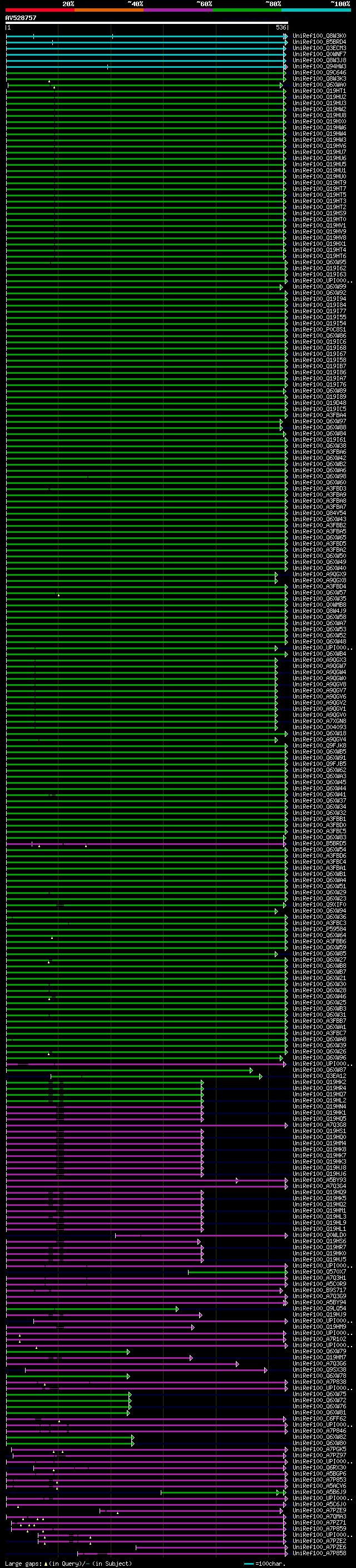Select the UniRef100_Q19HT1 label
Image resolution: width=356 pixels, height=1568 pixels.
(x=319, y=91)
